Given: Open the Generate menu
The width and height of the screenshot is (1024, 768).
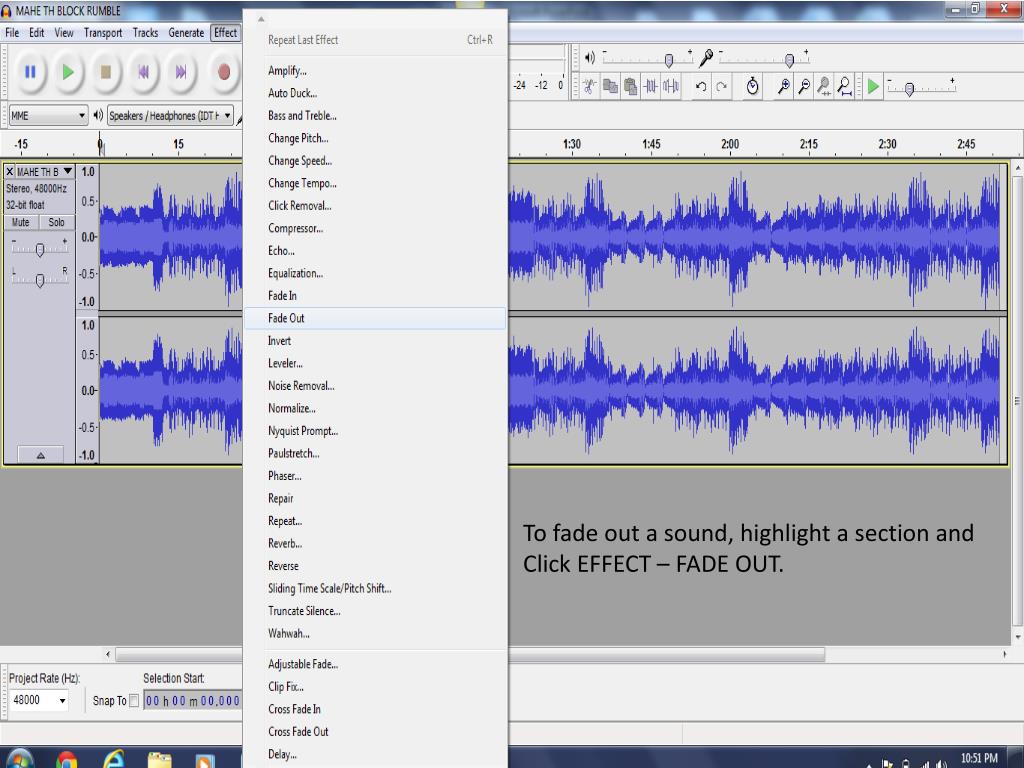Looking at the screenshot, I should [x=186, y=33].
